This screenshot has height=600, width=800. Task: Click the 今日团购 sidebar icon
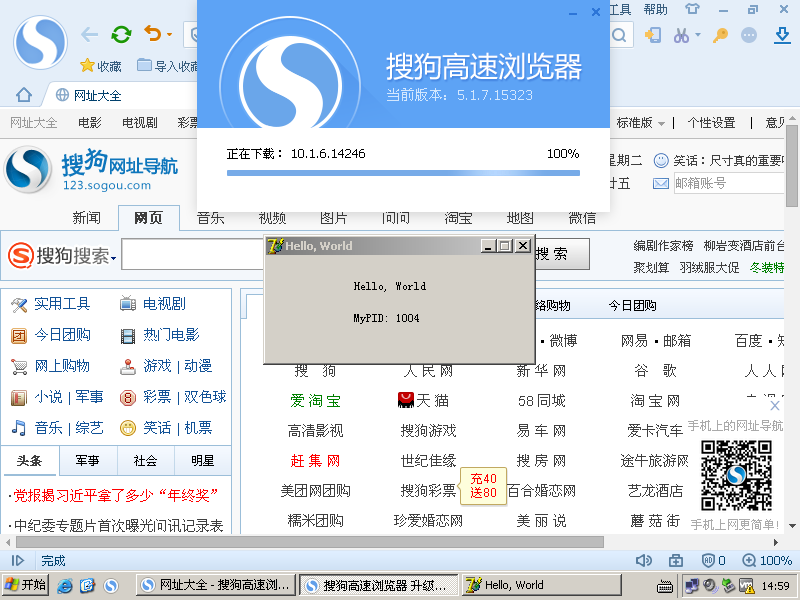[x=19, y=336]
